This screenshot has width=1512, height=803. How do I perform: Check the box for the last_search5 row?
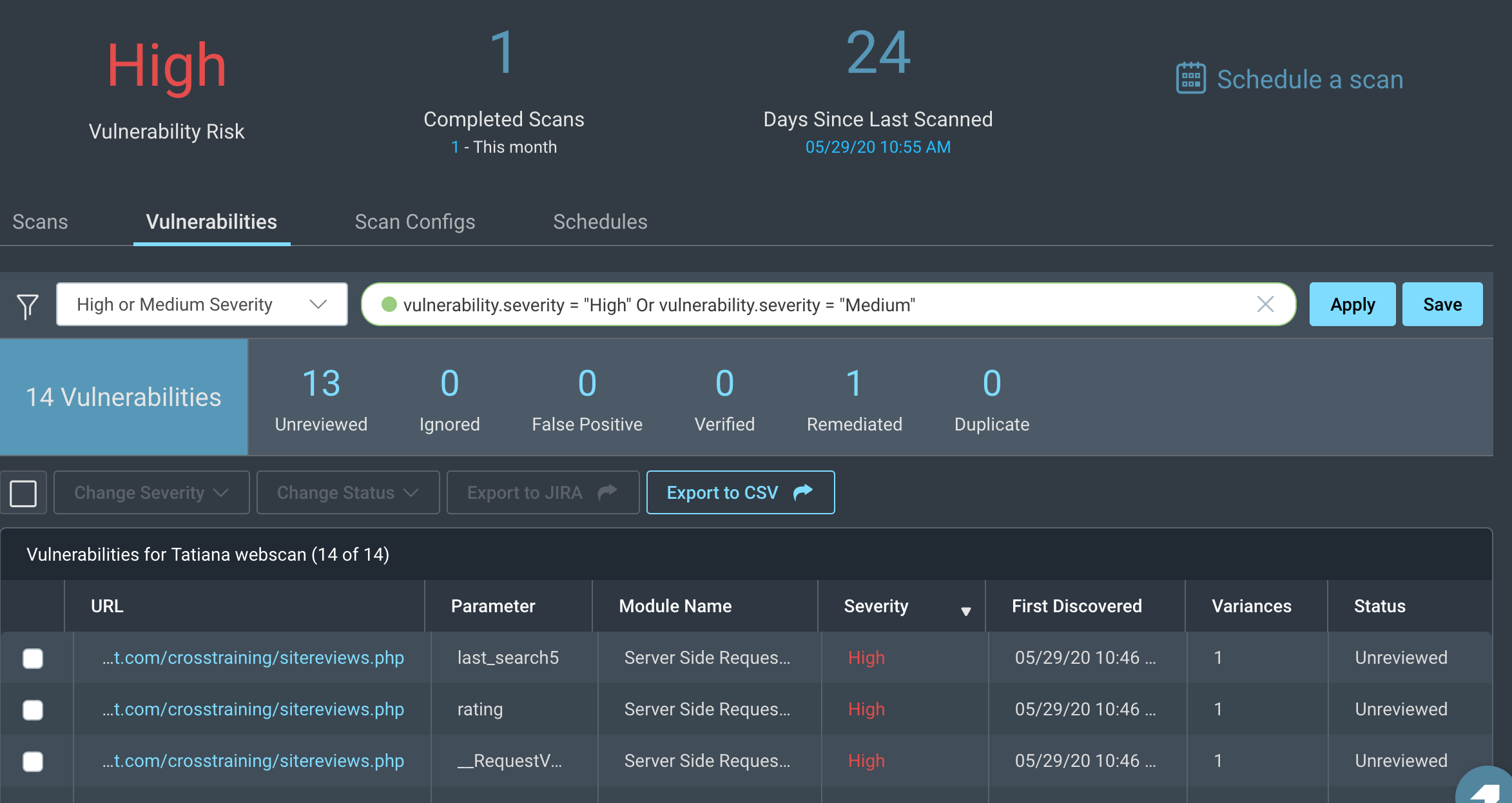pyautogui.click(x=33, y=658)
